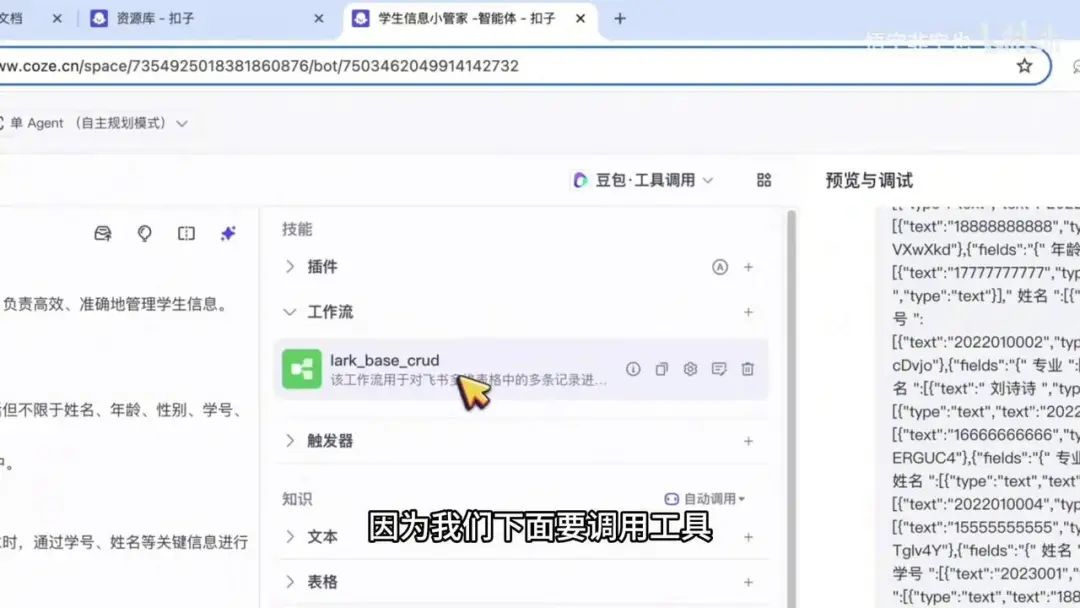Expand the 文本 knowledge section
Viewport: 1080px width, 608px height.
pos(290,536)
